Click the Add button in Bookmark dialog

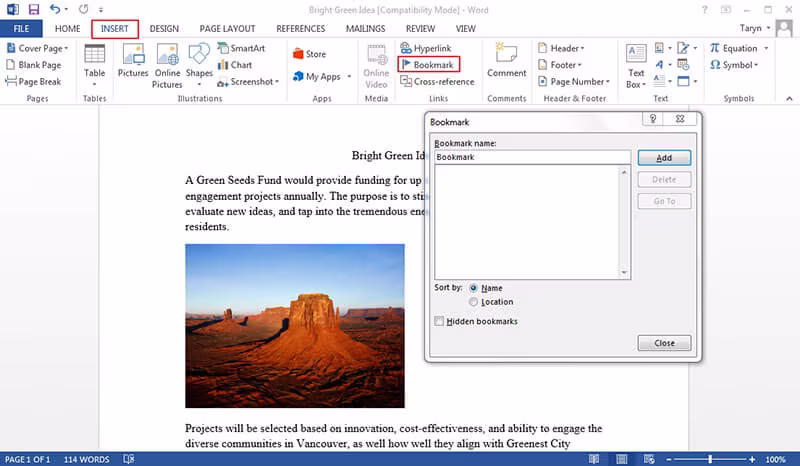(664, 158)
